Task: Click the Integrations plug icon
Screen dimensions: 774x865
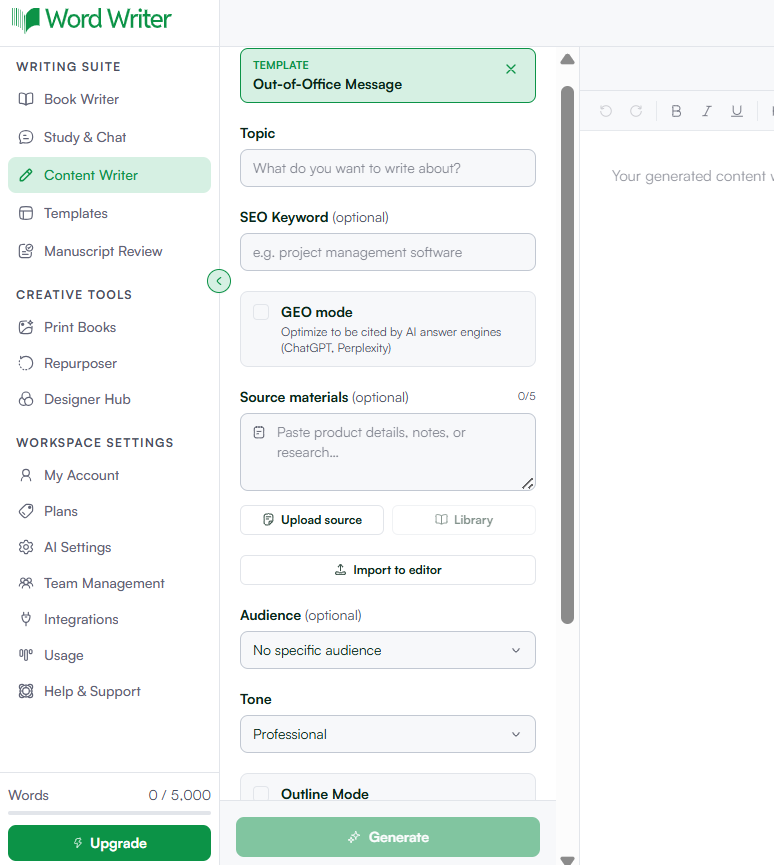Action: (x=26, y=620)
